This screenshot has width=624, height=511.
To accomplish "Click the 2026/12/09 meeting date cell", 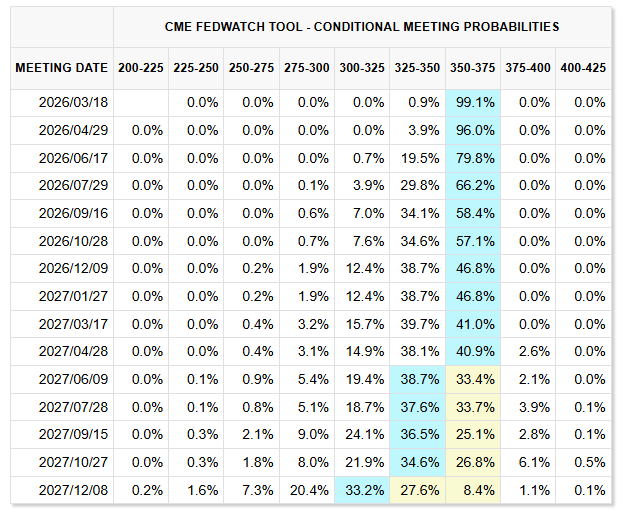I will click(75, 268).
